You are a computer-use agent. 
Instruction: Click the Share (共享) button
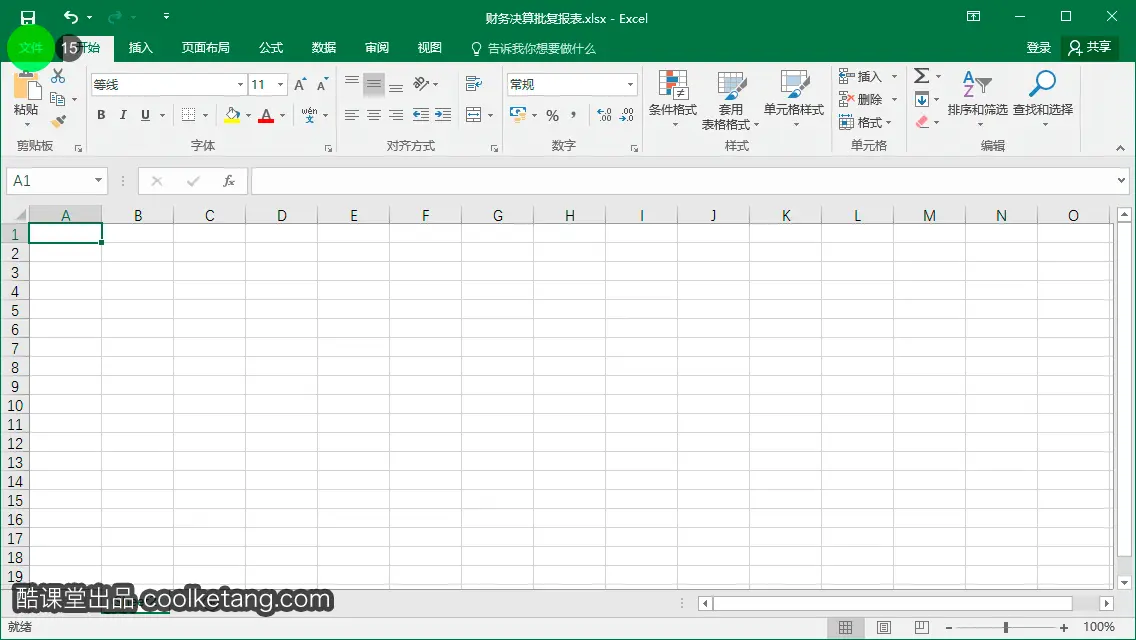pyautogui.click(x=1090, y=48)
